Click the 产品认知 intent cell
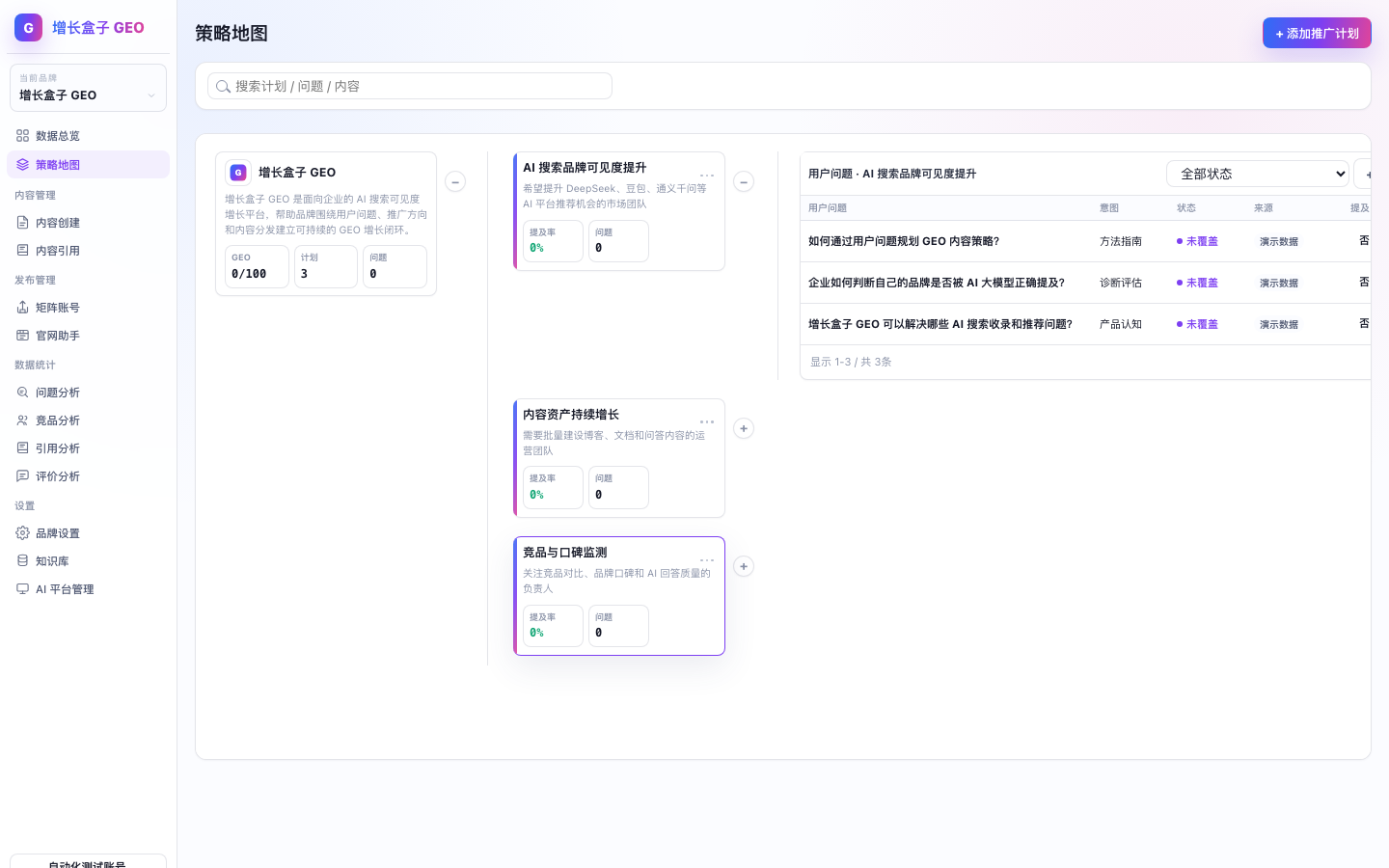 [1121, 324]
